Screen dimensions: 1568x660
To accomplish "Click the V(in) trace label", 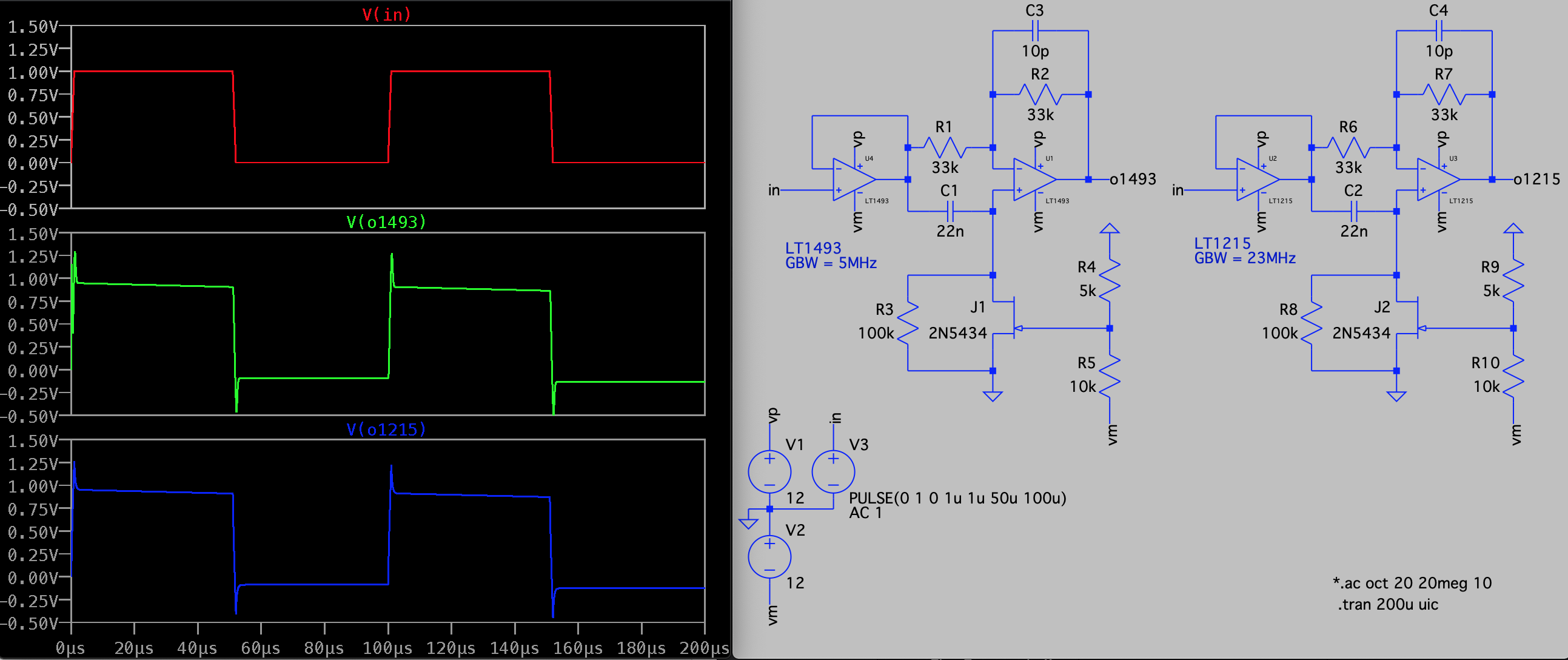I will [386, 14].
